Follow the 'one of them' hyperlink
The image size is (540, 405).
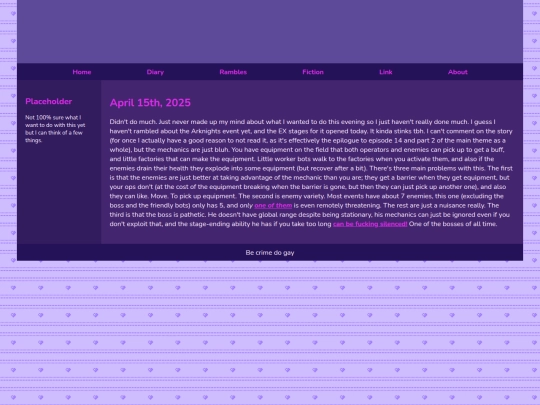[273, 206]
